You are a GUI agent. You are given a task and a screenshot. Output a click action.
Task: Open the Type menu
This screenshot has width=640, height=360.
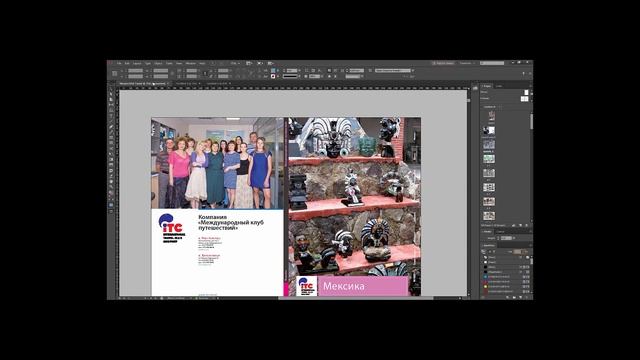click(148, 63)
